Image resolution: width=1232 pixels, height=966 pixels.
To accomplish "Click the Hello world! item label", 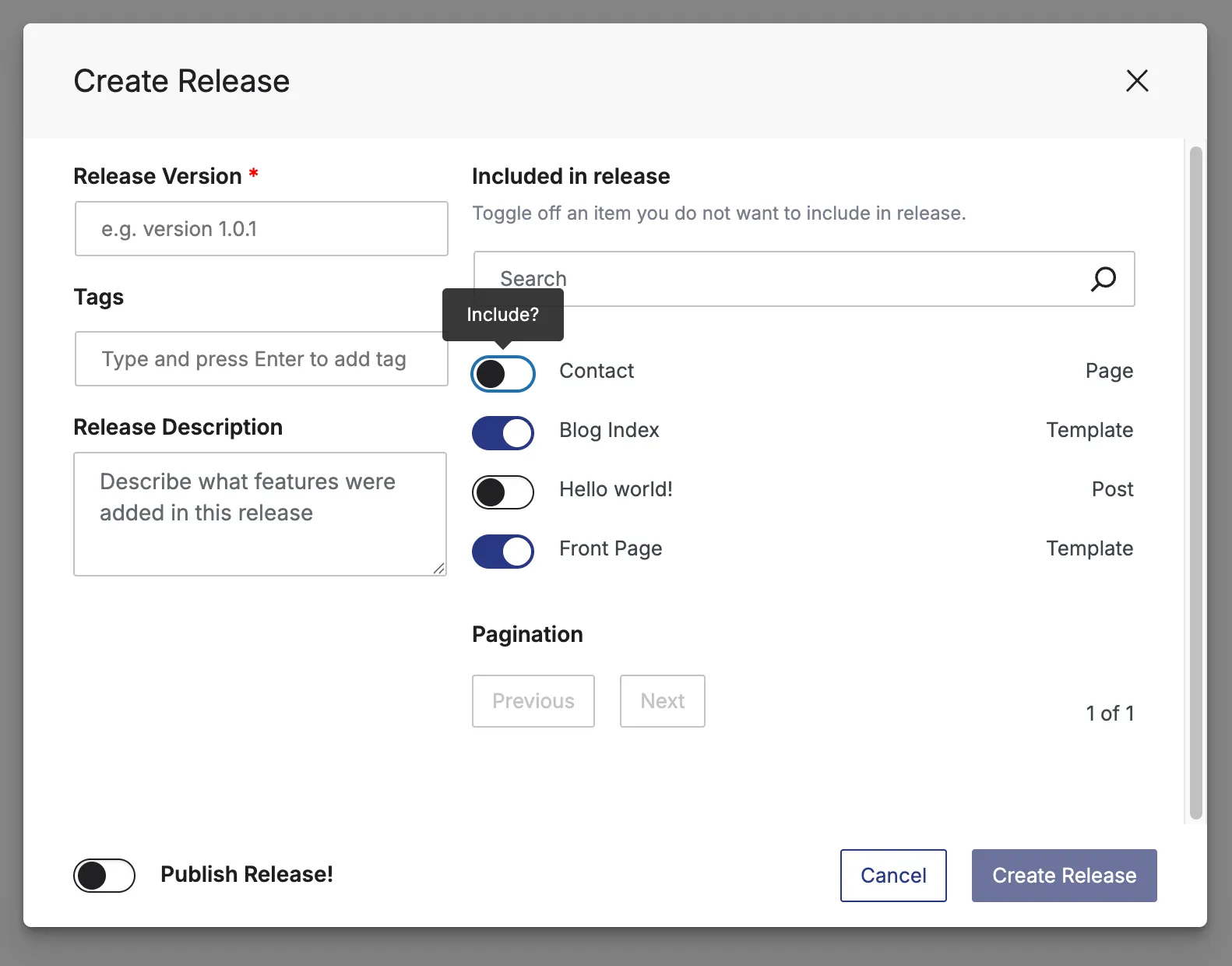I will tap(616, 489).
